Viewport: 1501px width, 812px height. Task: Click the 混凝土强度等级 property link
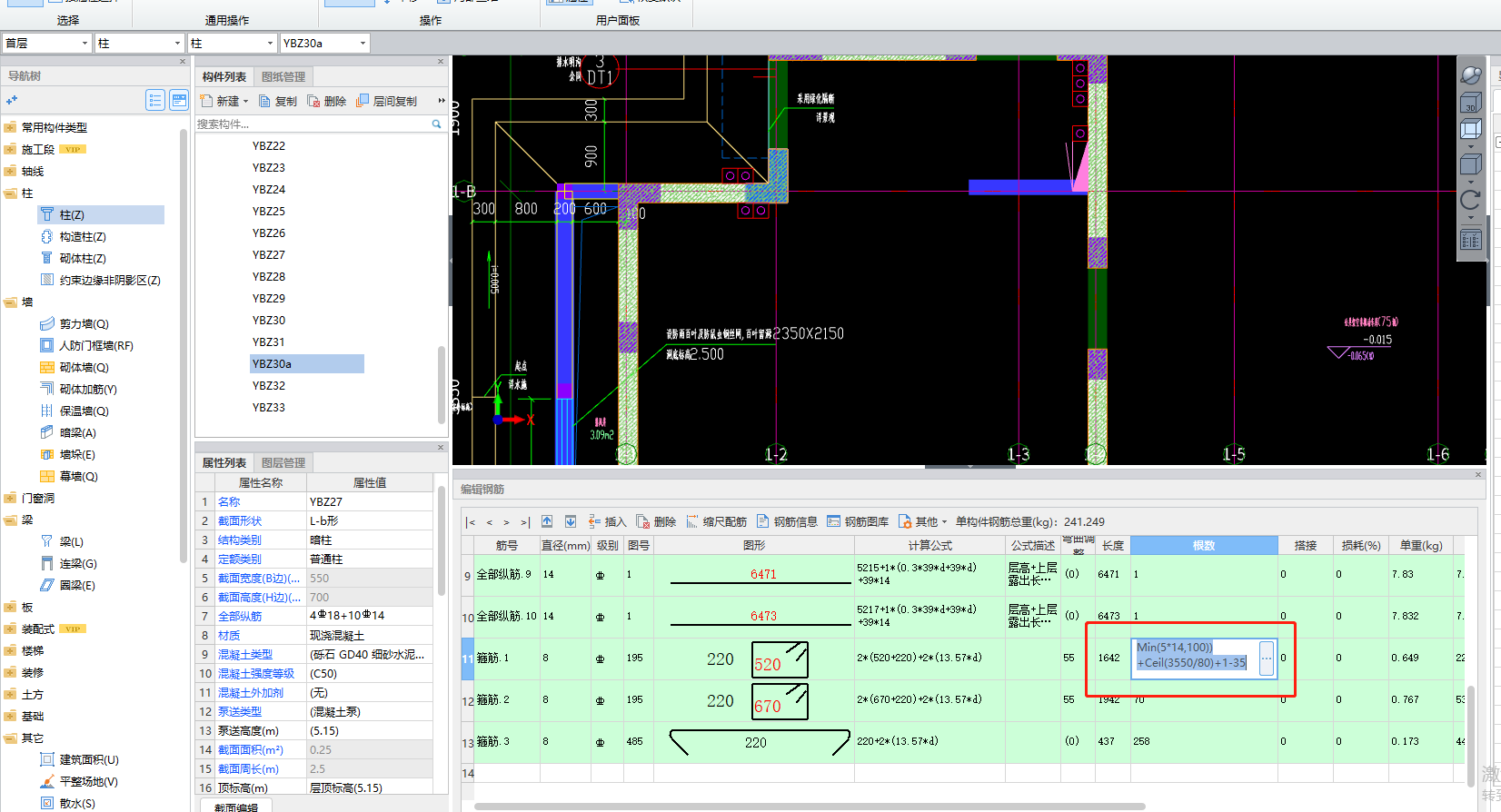pyautogui.click(x=256, y=673)
